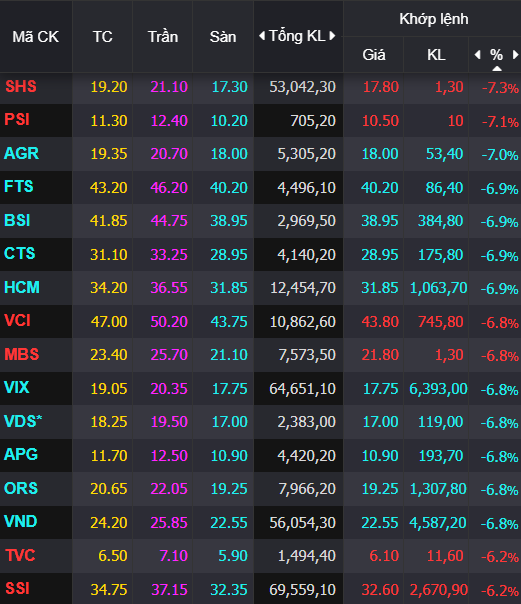
Task: Click the Tổng KL column header
Action: pyautogui.click(x=297, y=36)
